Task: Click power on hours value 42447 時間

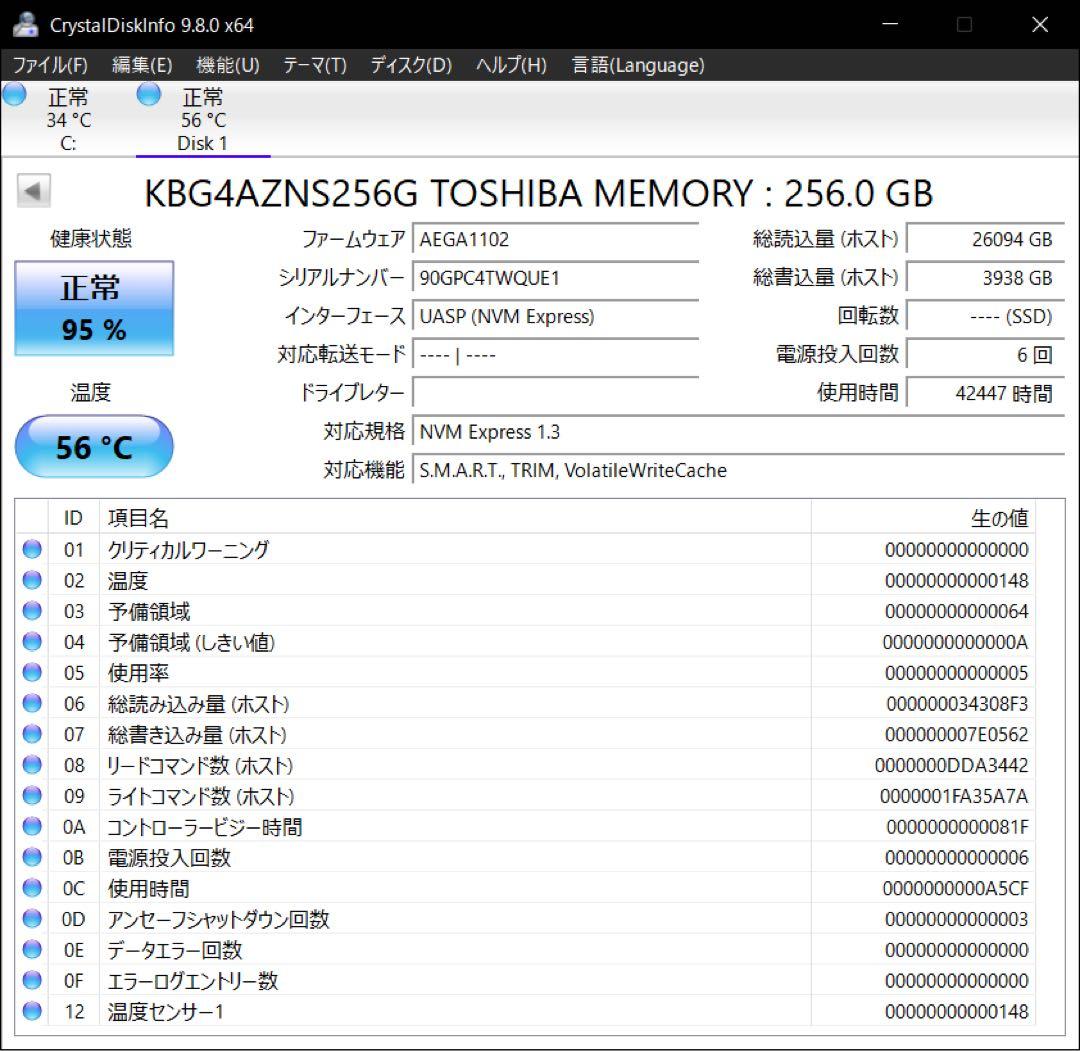Action: click(986, 393)
